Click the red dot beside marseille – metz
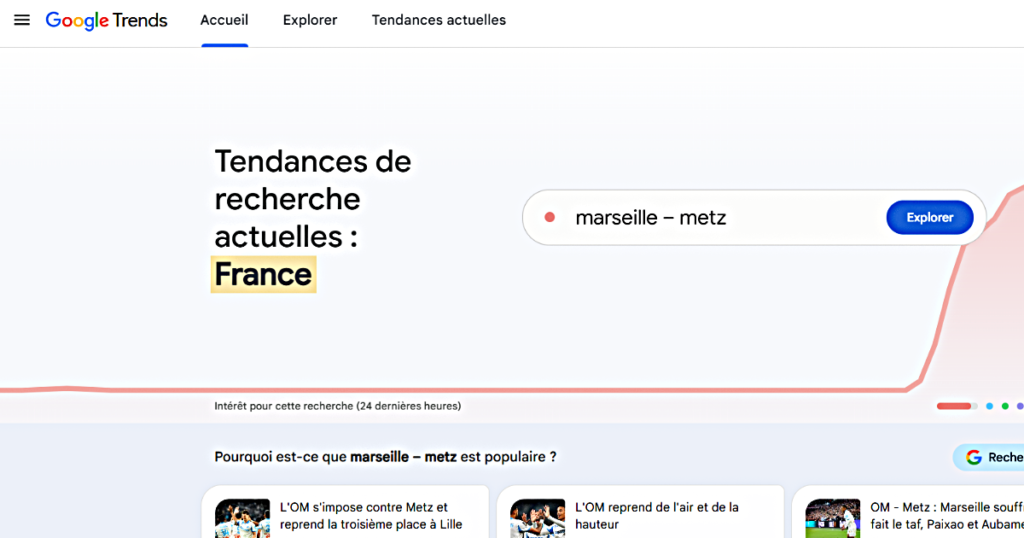The height and width of the screenshot is (538, 1024). point(550,217)
